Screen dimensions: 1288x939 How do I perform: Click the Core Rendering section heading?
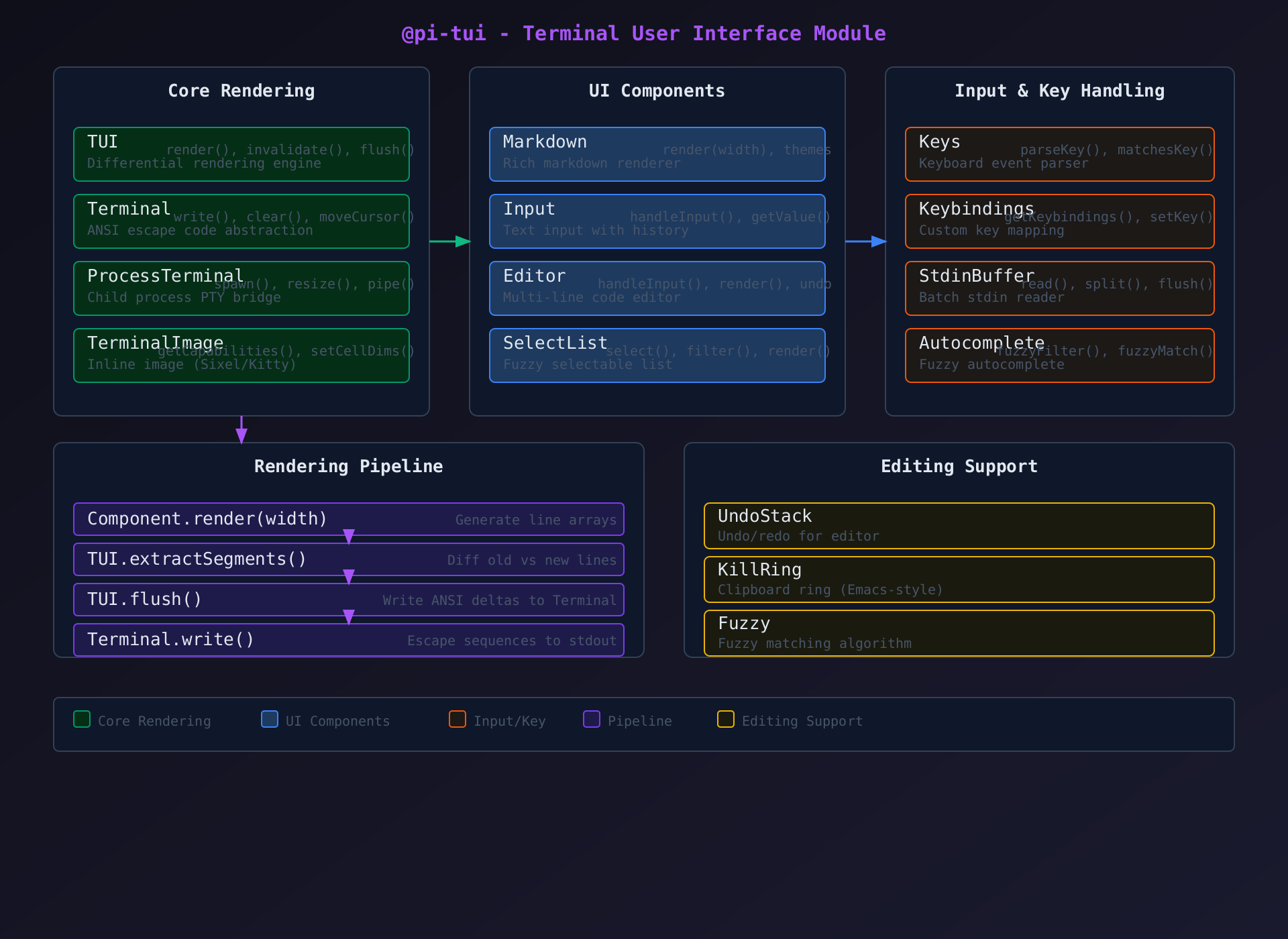[241, 91]
